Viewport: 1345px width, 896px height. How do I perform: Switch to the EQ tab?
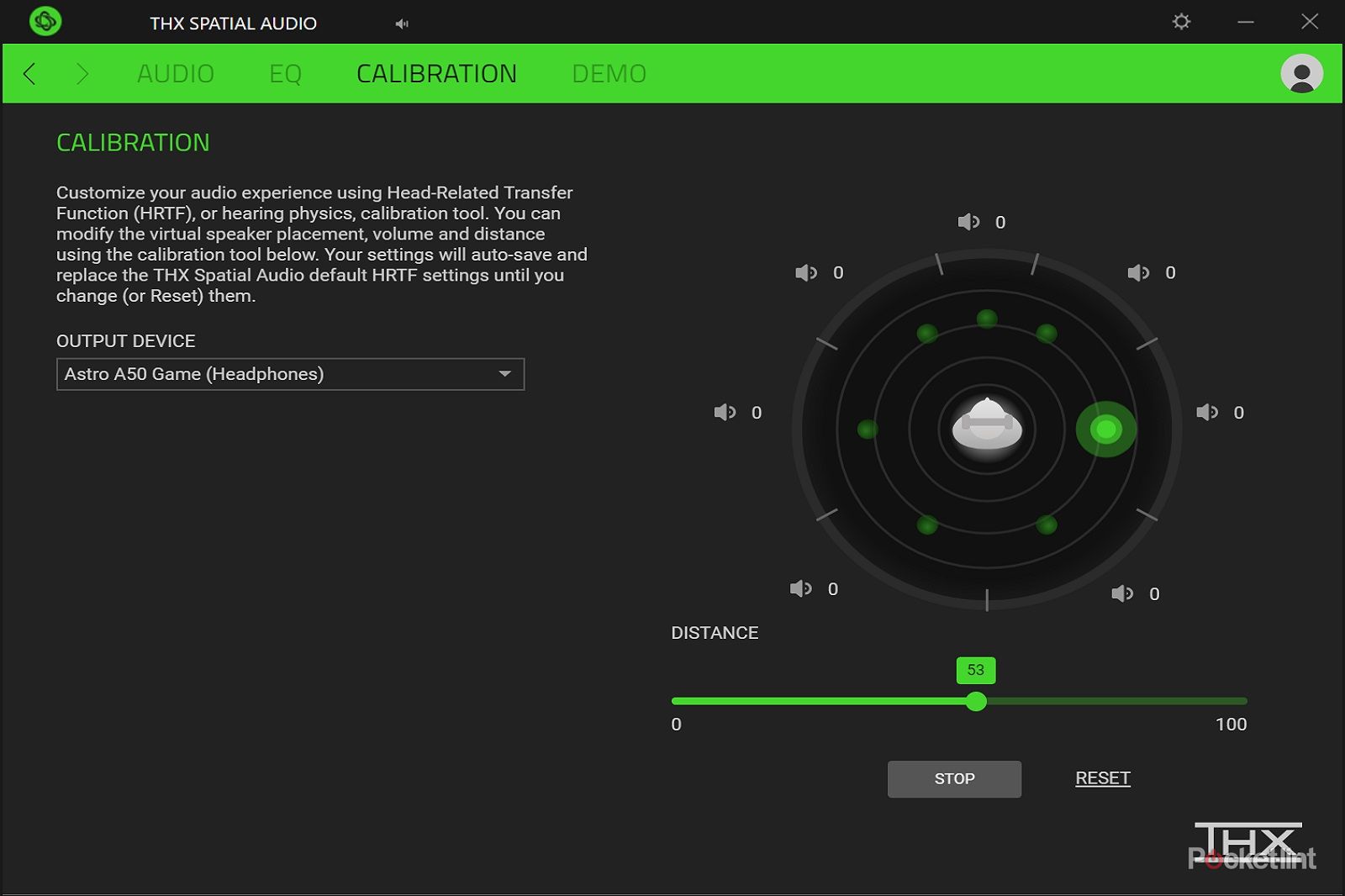pyautogui.click(x=285, y=74)
